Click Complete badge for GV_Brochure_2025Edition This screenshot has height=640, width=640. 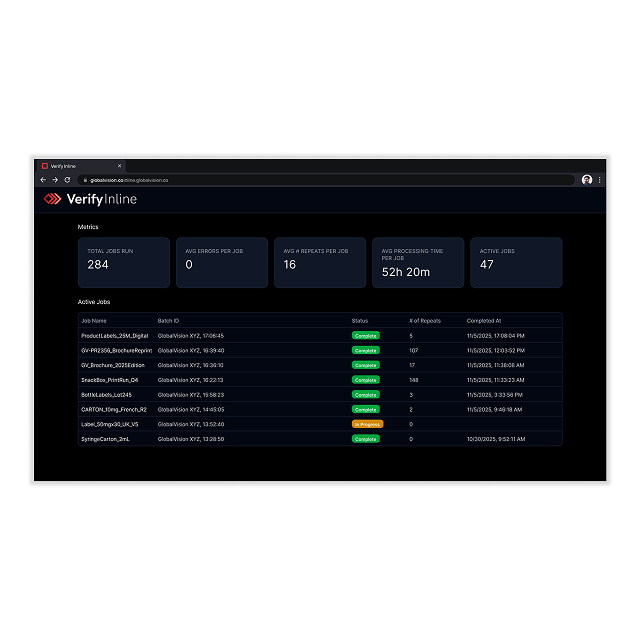366,365
